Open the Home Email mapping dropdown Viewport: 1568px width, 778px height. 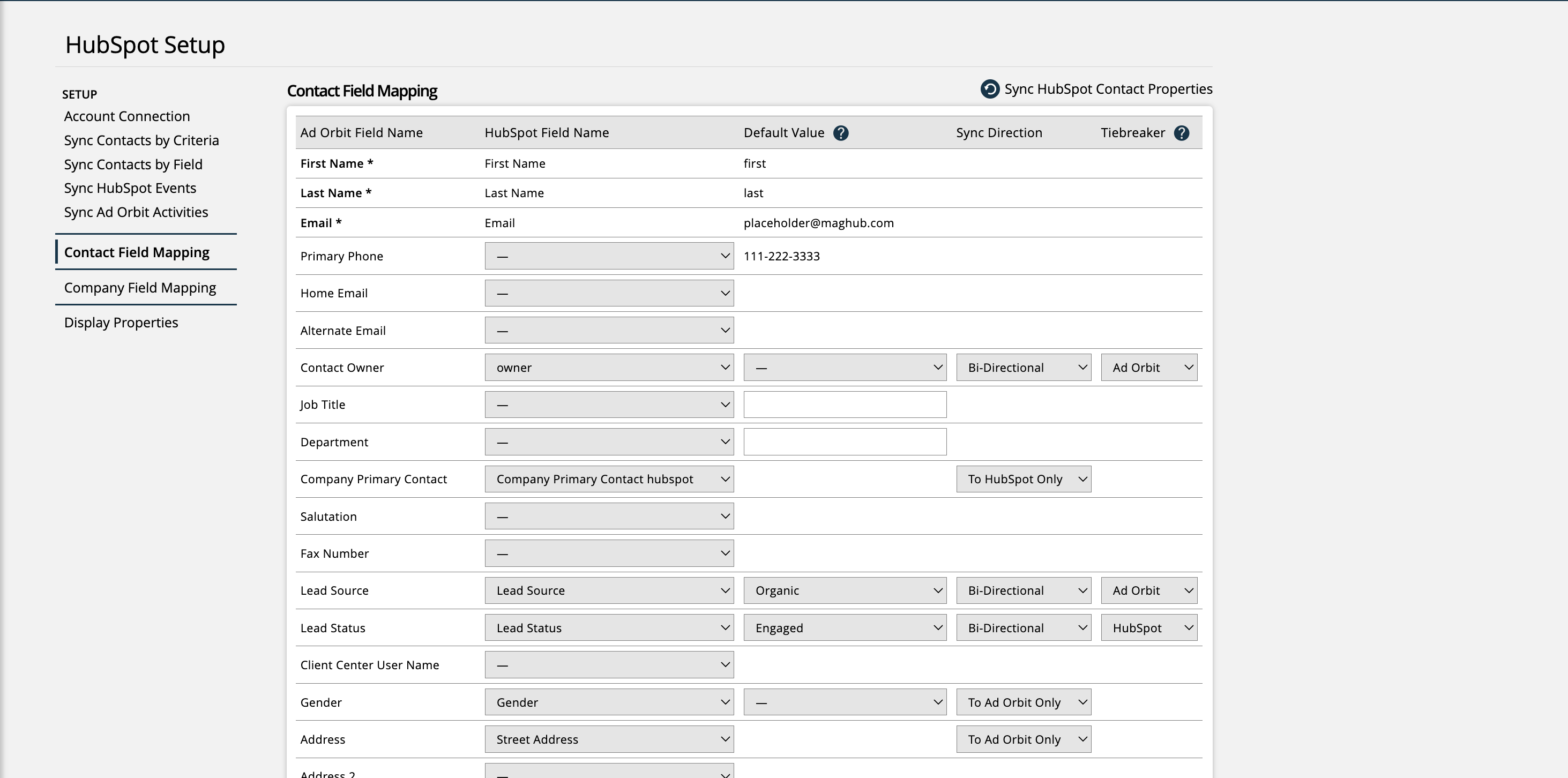click(x=609, y=293)
